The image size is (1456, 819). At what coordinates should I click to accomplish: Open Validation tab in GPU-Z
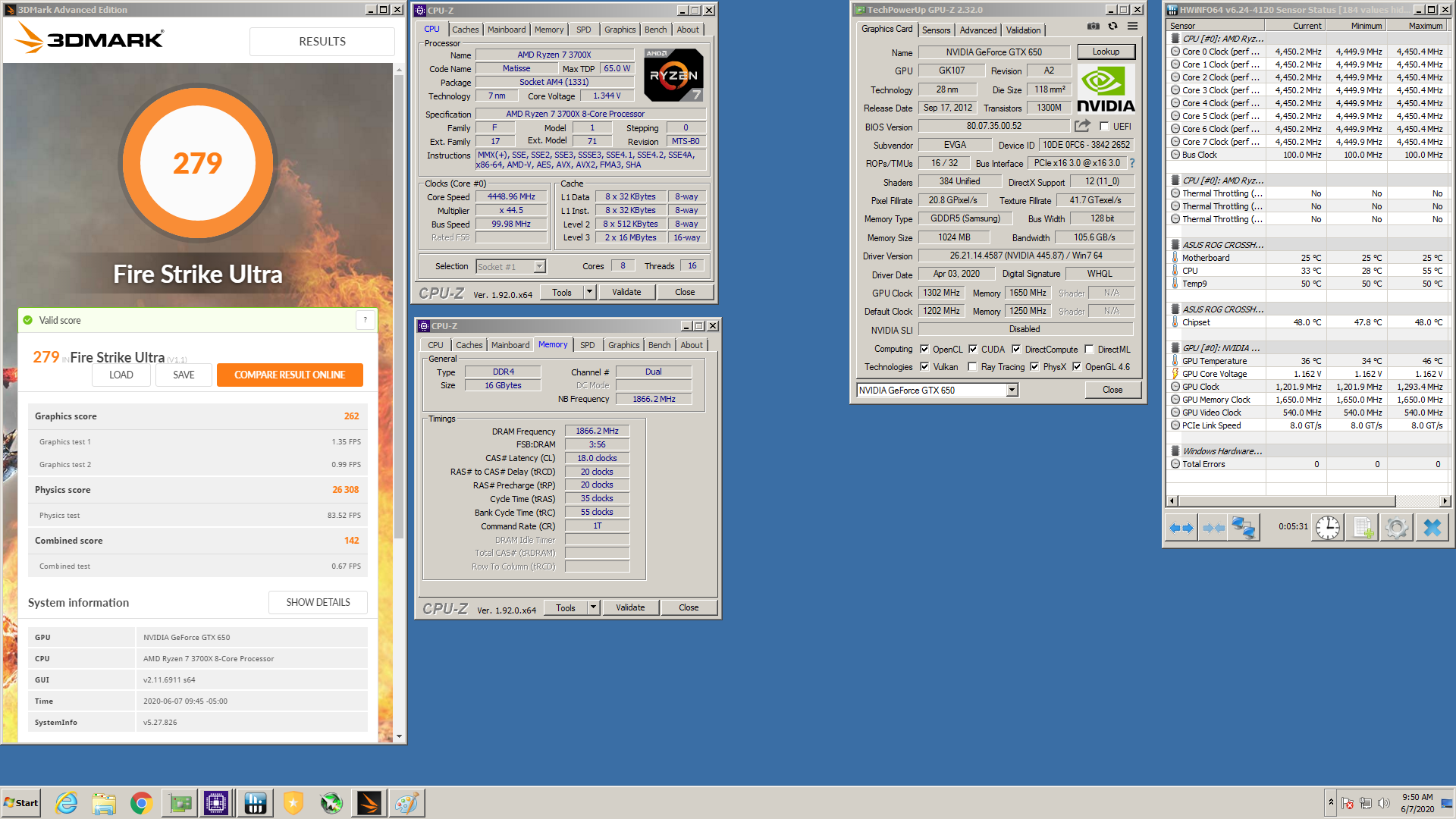pyautogui.click(x=1023, y=30)
